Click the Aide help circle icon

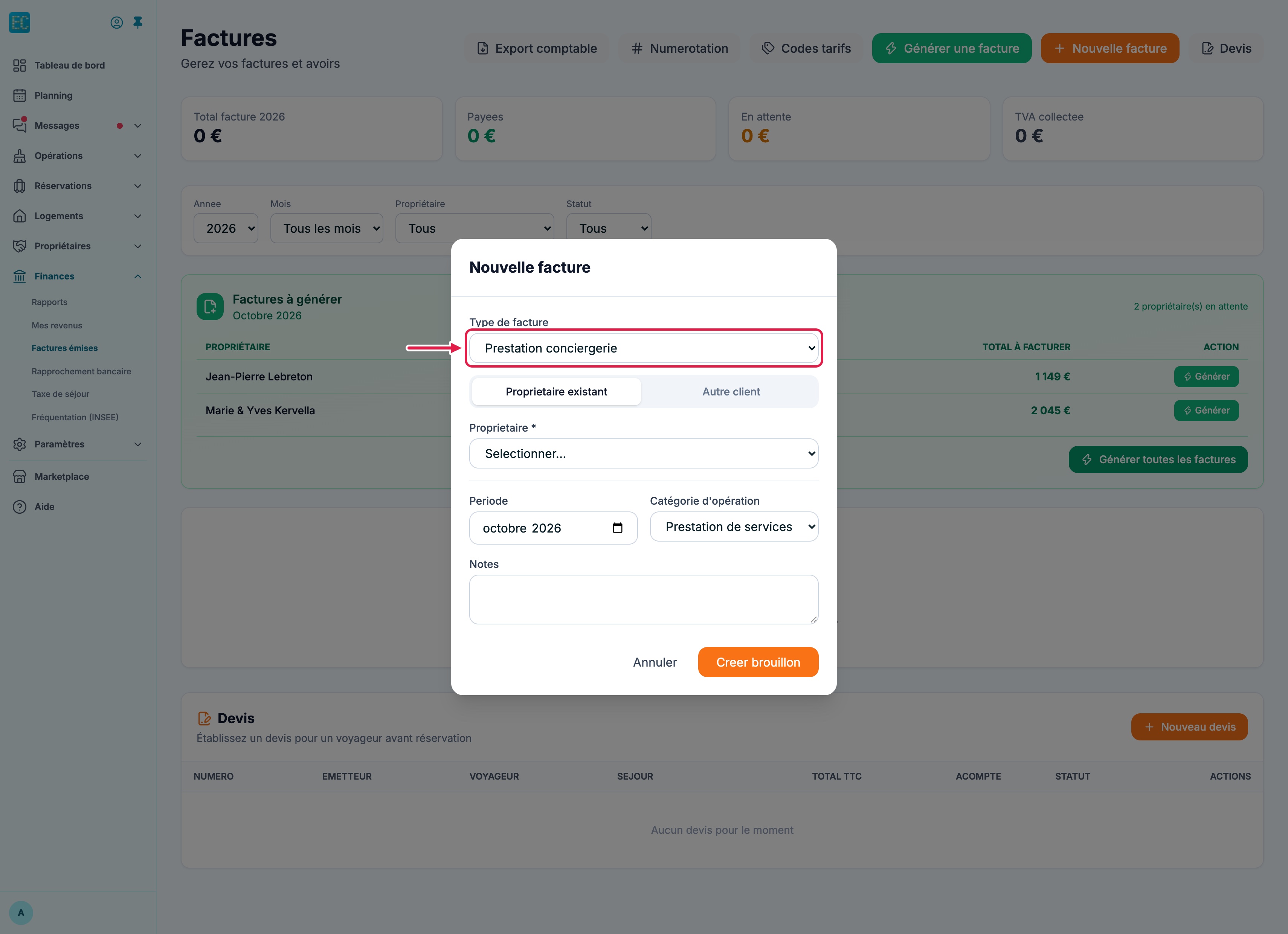(x=20, y=507)
